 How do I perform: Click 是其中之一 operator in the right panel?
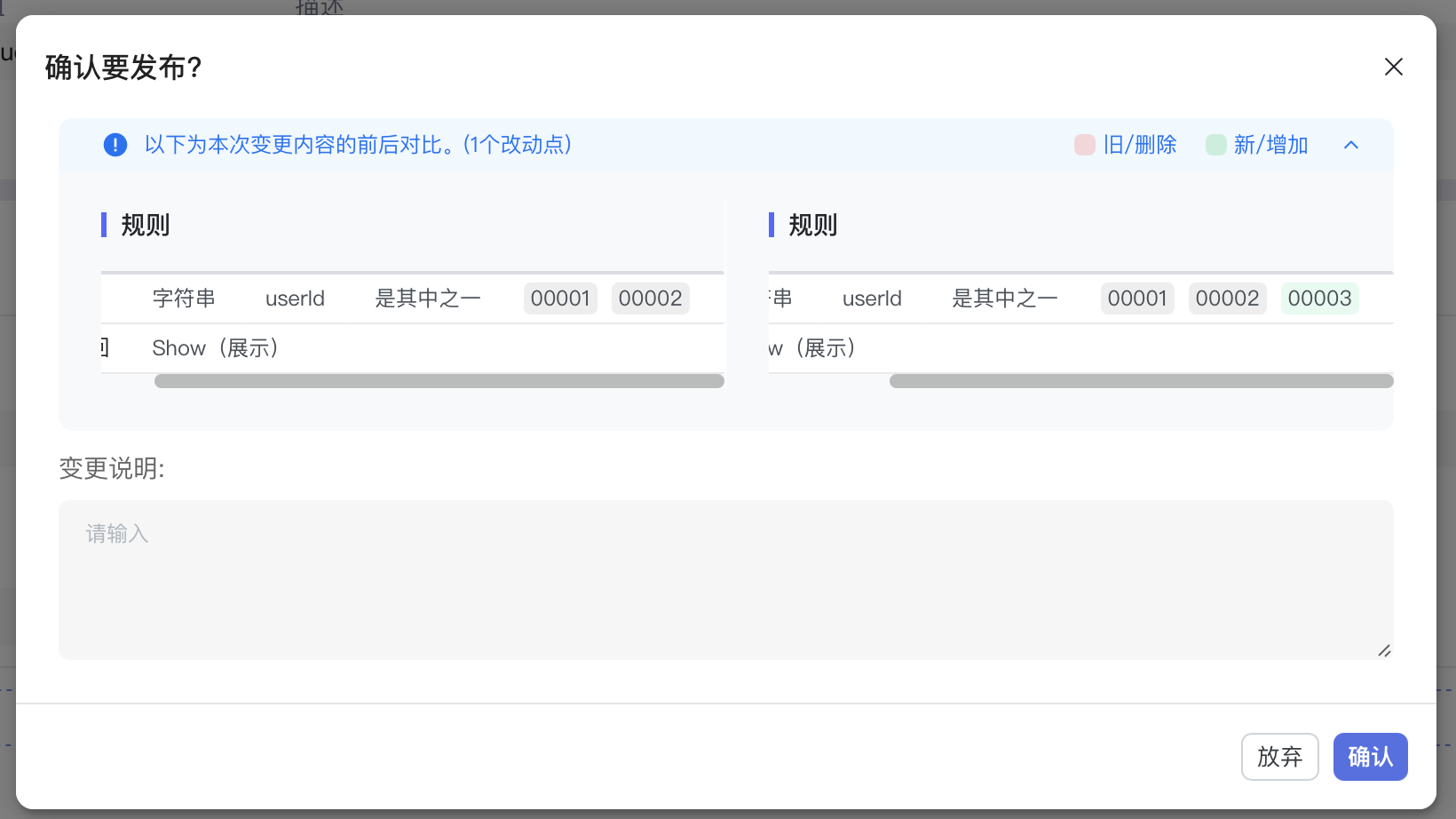[x=1004, y=298]
